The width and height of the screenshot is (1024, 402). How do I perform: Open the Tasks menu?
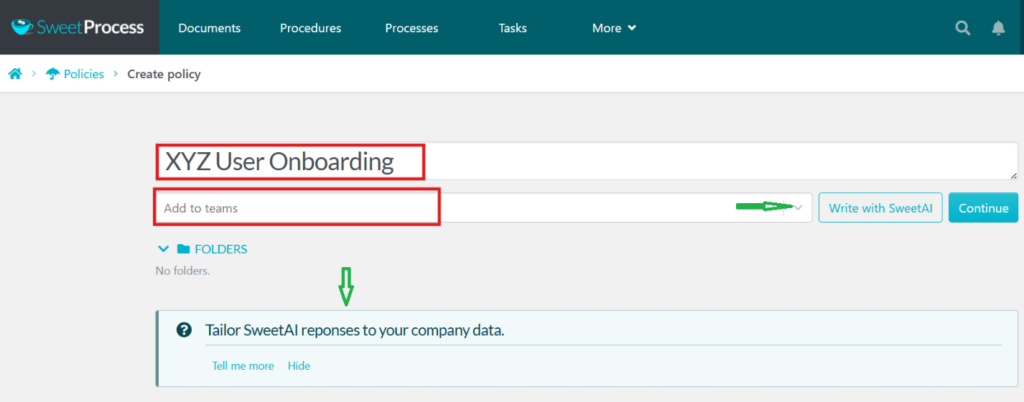tap(513, 28)
